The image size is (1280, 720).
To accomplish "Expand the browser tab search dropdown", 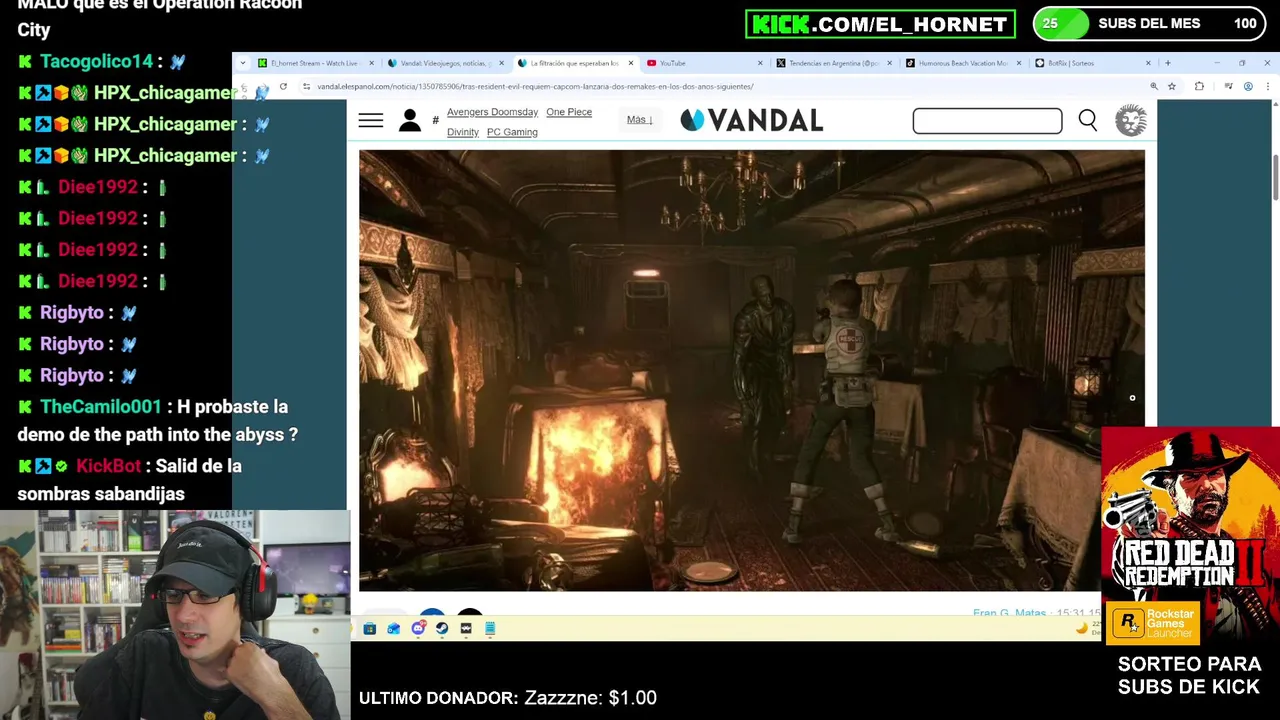I will click(242, 63).
